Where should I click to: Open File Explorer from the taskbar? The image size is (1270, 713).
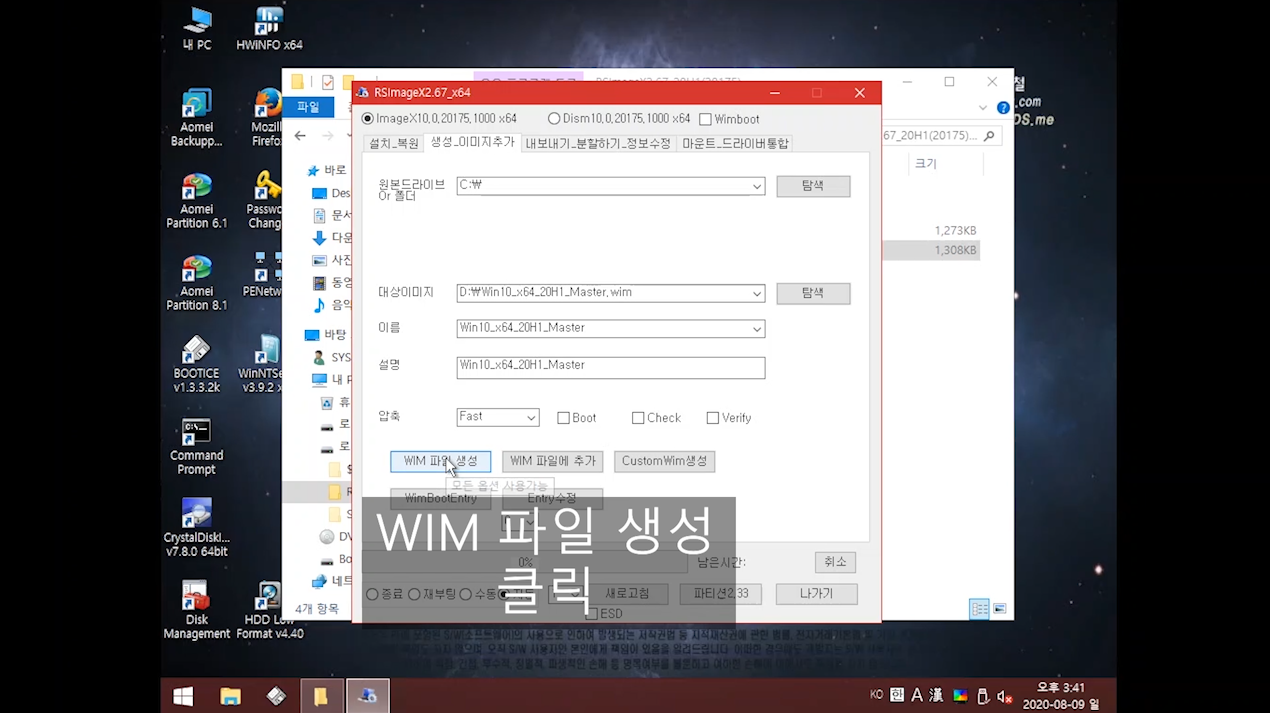tap(230, 696)
